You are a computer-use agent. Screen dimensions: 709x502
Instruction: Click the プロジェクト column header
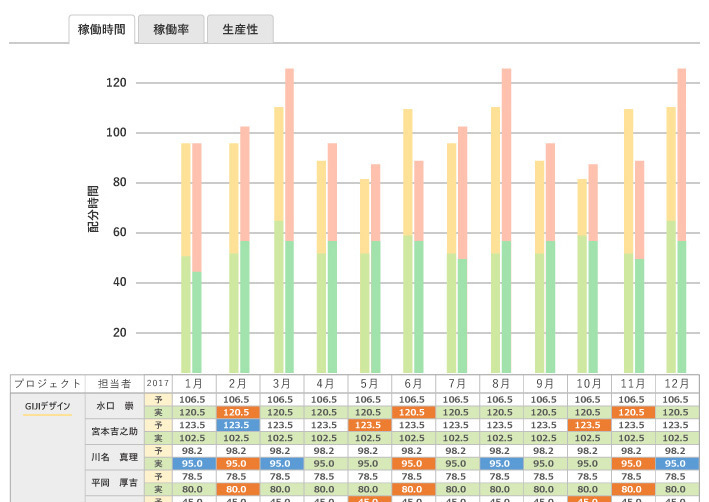tap(47, 383)
